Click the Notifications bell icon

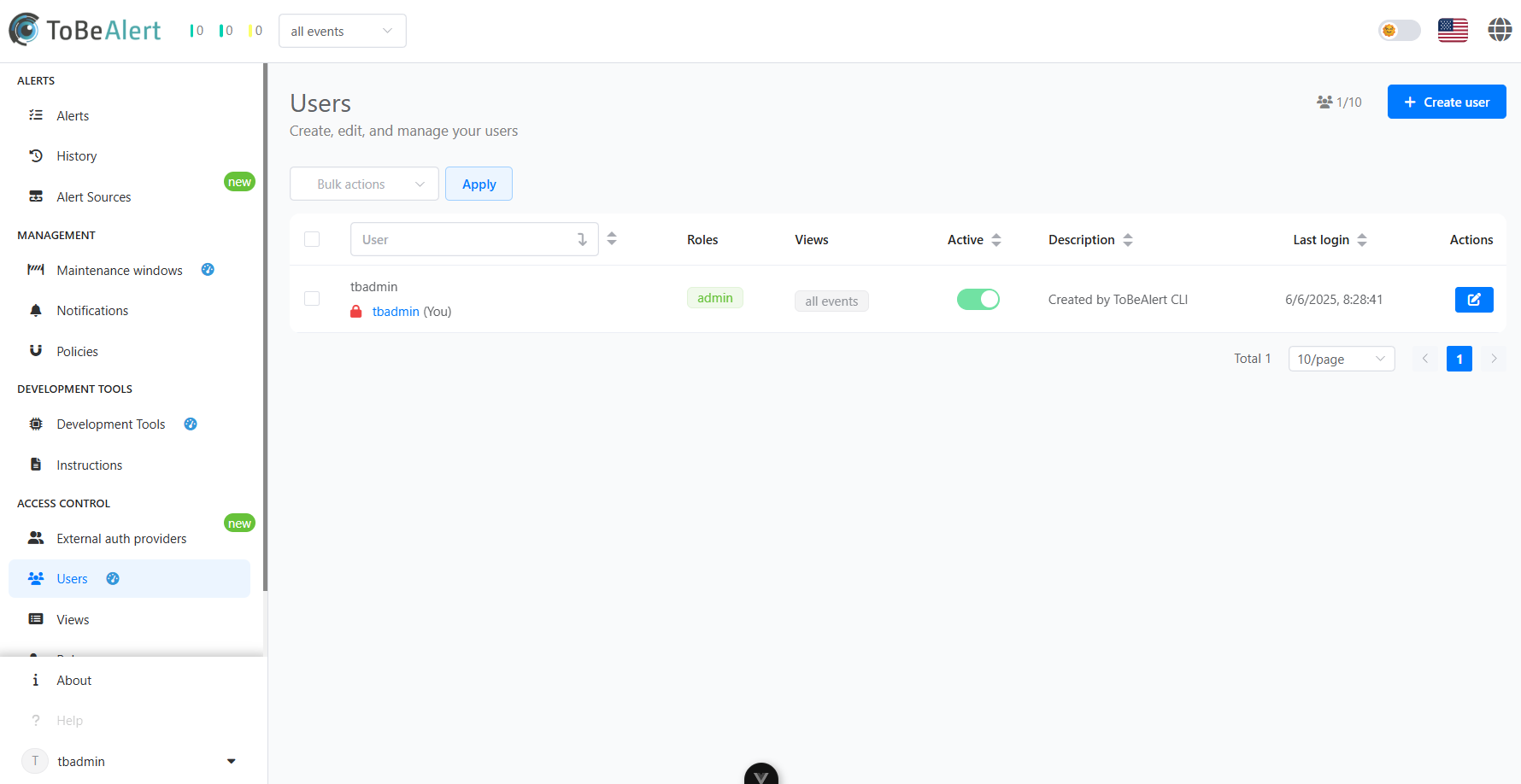(x=36, y=310)
